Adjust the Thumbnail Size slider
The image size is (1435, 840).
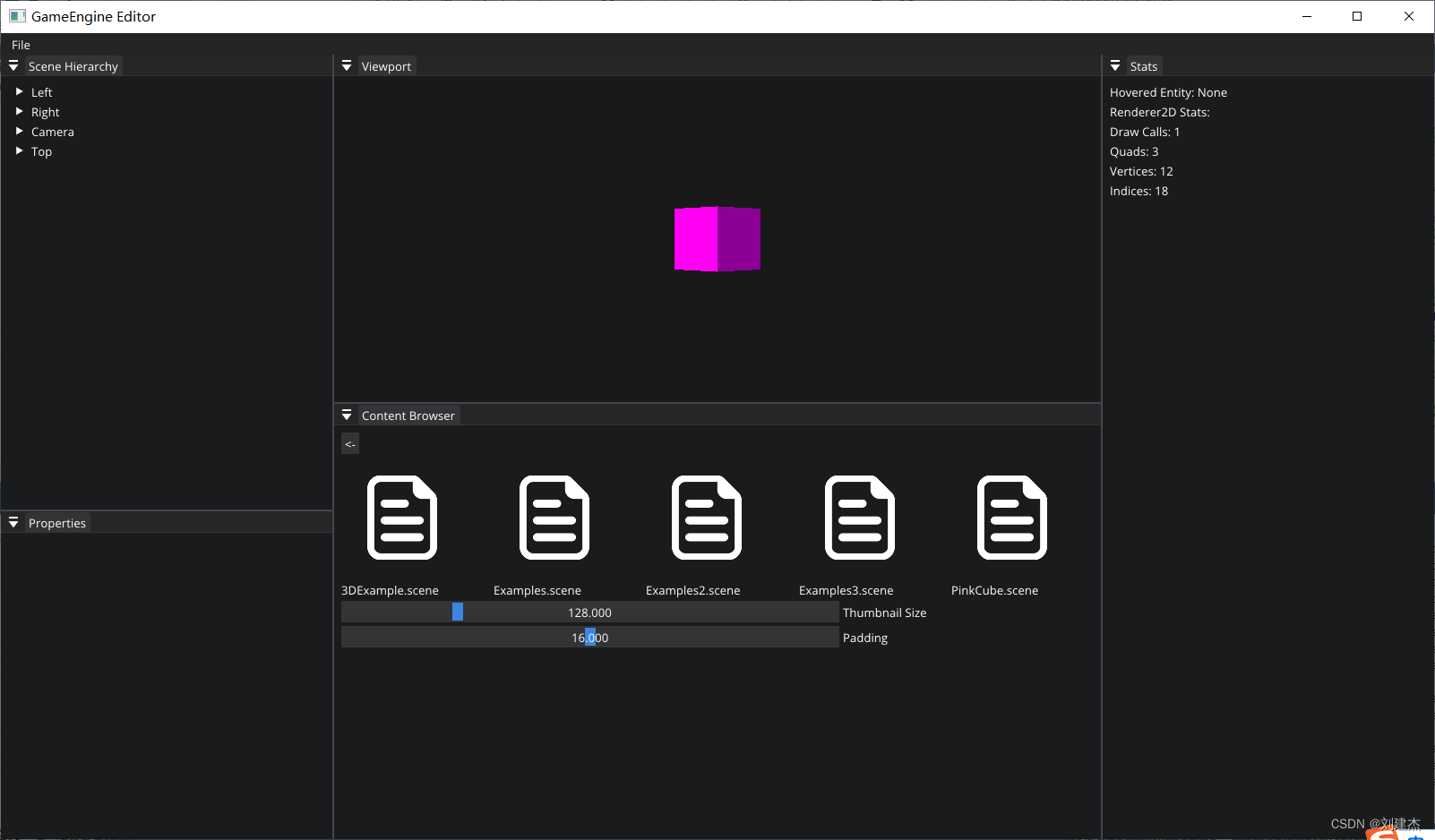(459, 612)
